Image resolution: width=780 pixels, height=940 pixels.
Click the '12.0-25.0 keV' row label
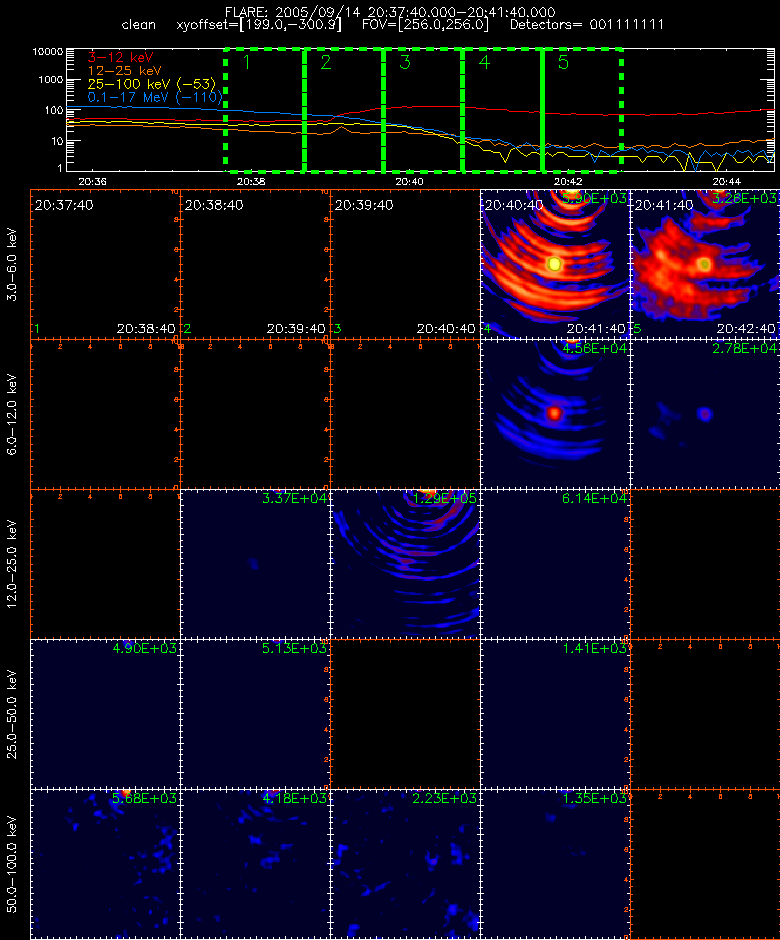[x=12, y=565]
